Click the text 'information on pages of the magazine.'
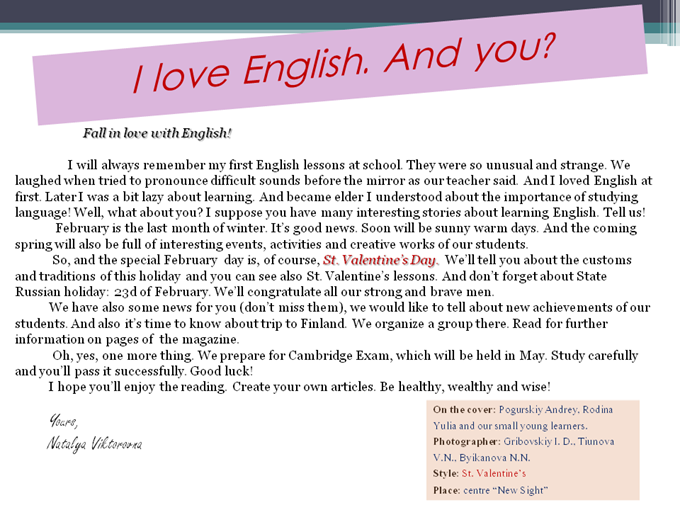 pos(127,339)
